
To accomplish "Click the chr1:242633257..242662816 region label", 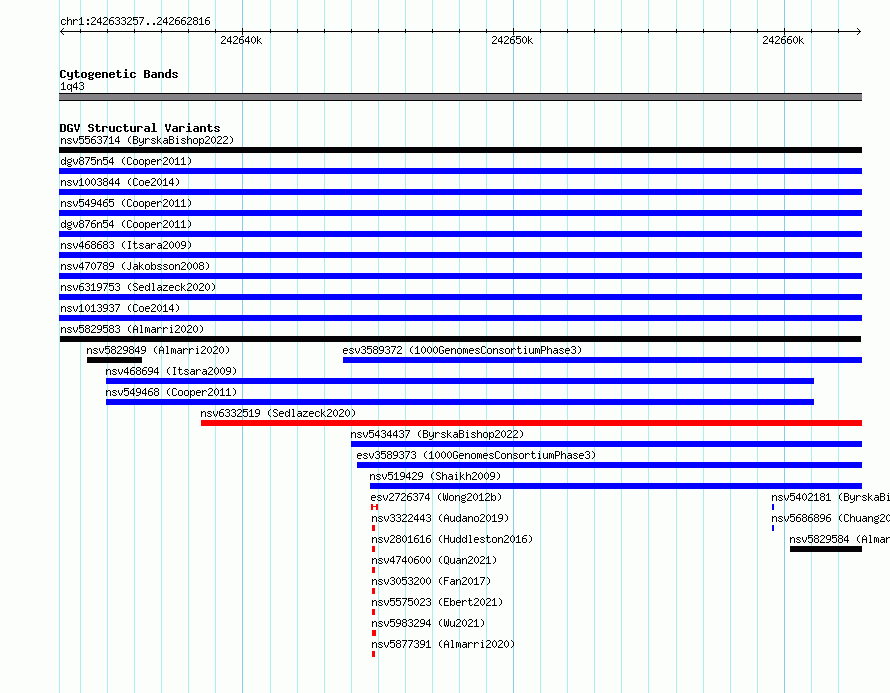I will pyautogui.click(x=135, y=21).
